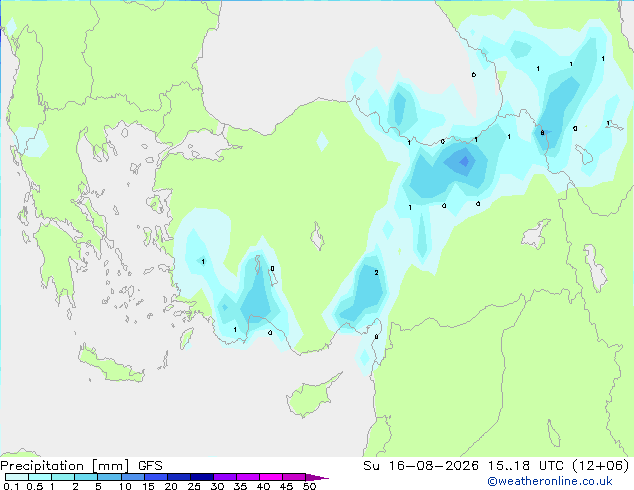The image size is (634, 490).
Task: Select the 30–35 mm legend swatch
Action: coord(224,477)
